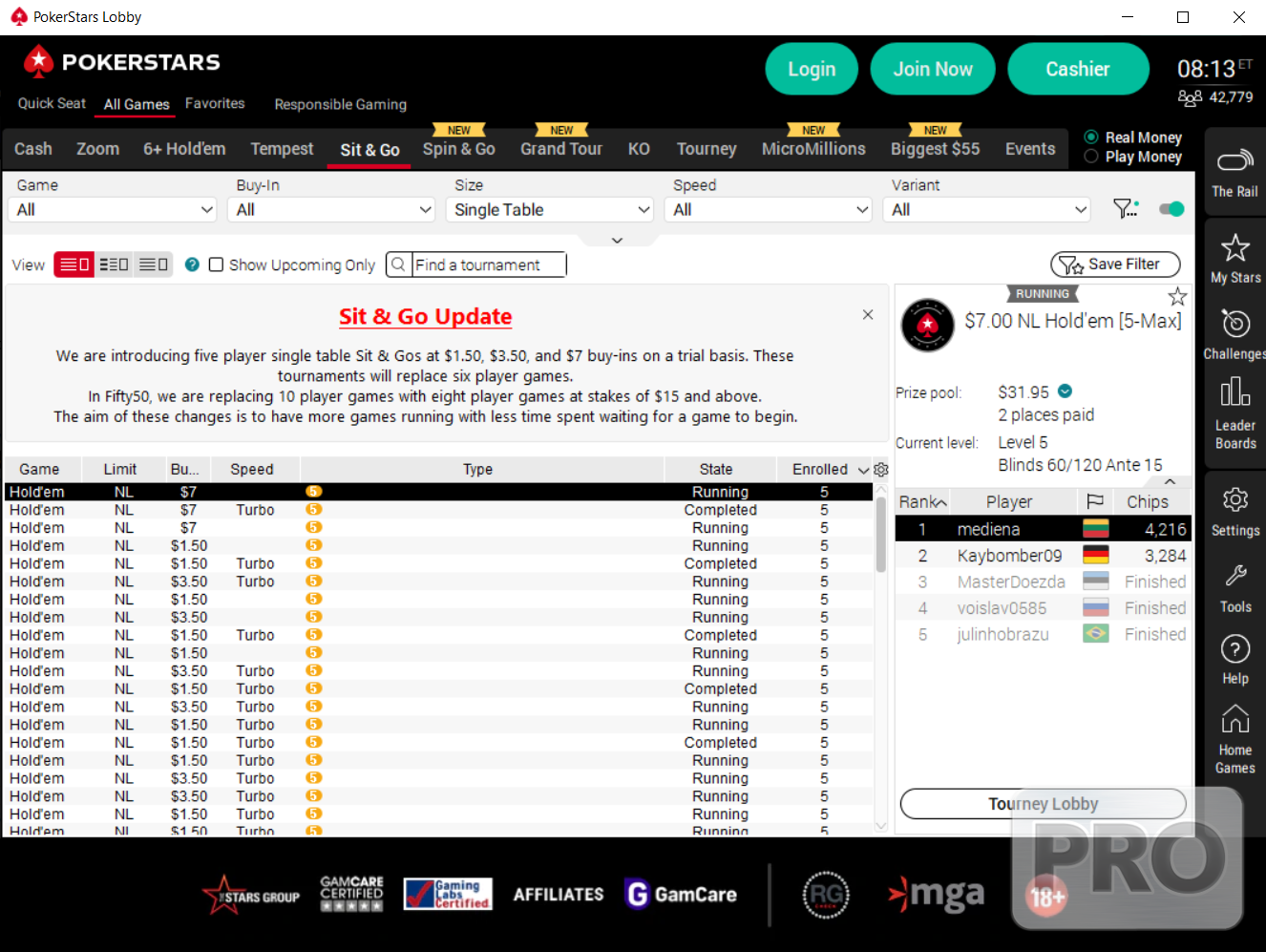Click the flag column header icon
Image resolution: width=1266 pixels, height=952 pixels.
click(1095, 501)
